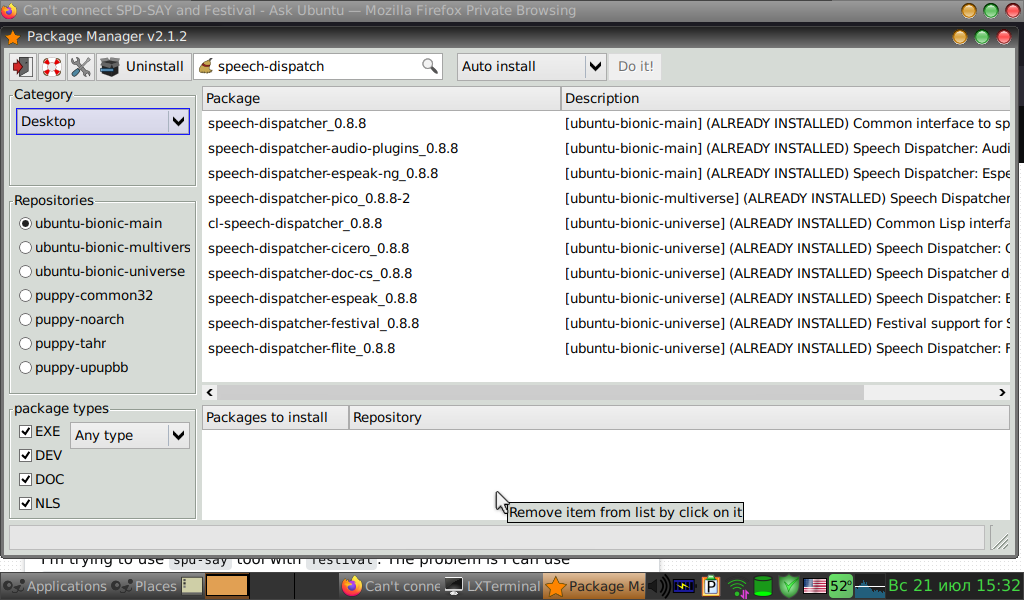Click the Repository column header
This screenshot has width=1024, height=600.
click(679, 418)
